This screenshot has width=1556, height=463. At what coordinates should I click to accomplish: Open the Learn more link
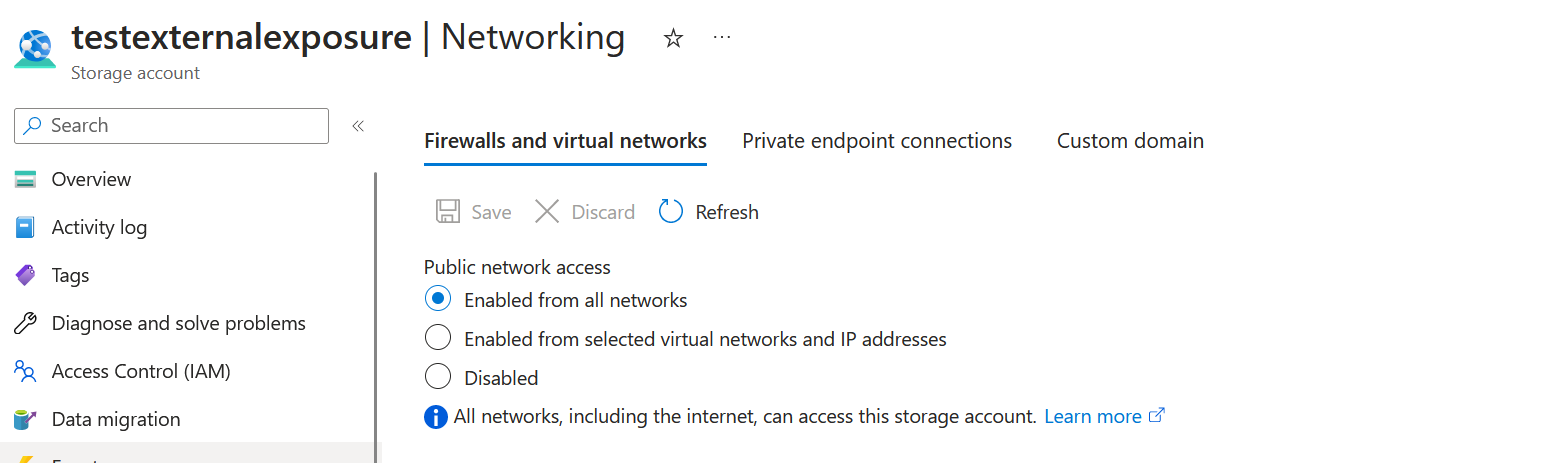click(x=1093, y=417)
